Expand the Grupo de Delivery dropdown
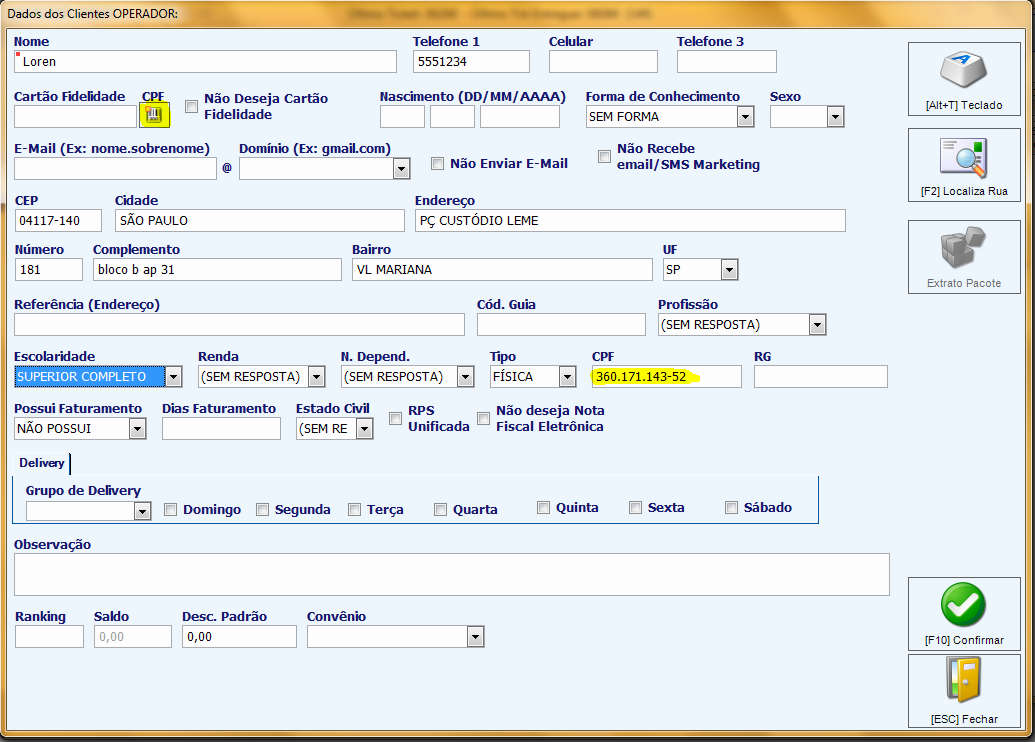 (x=142, y=511)
